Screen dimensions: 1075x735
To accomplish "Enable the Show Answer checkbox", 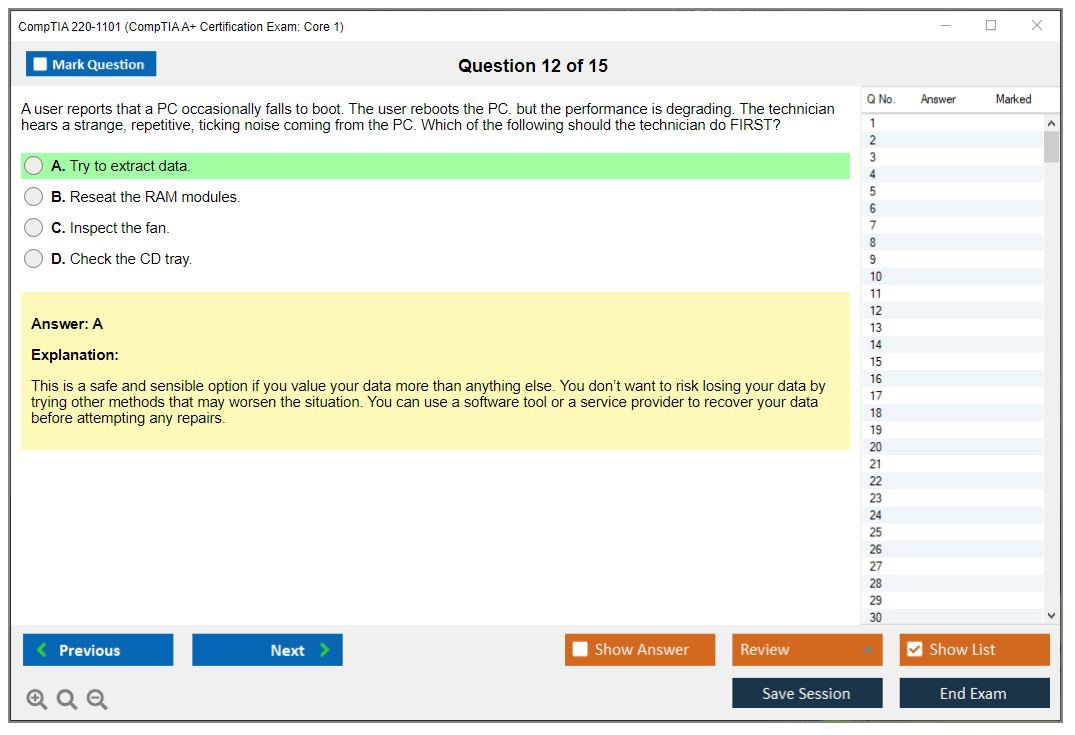I will coord(581,650).
